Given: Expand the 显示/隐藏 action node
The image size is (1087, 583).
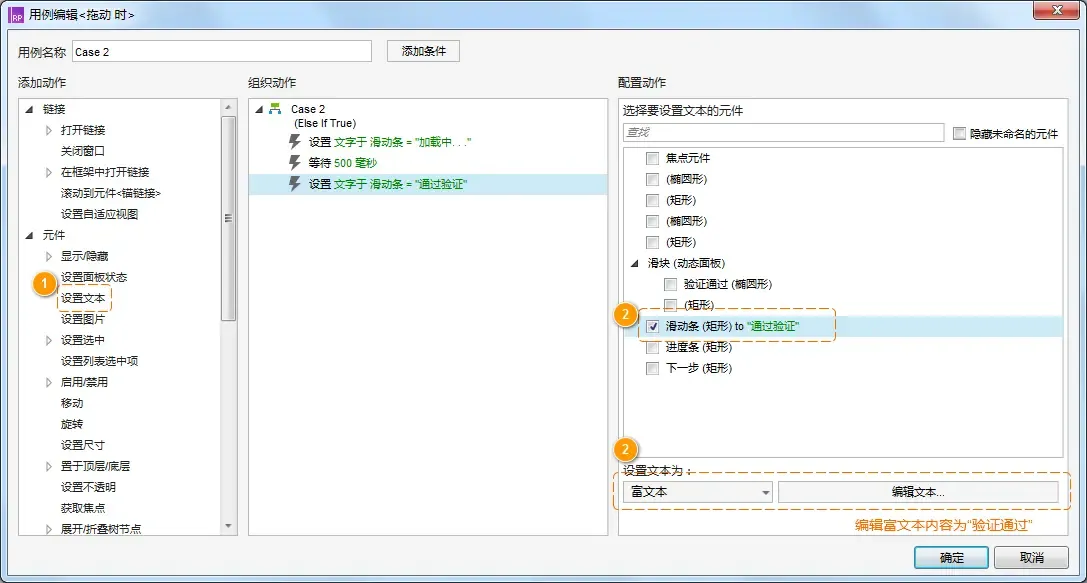Looking at the screenshot, I should [x=48, y=255].
